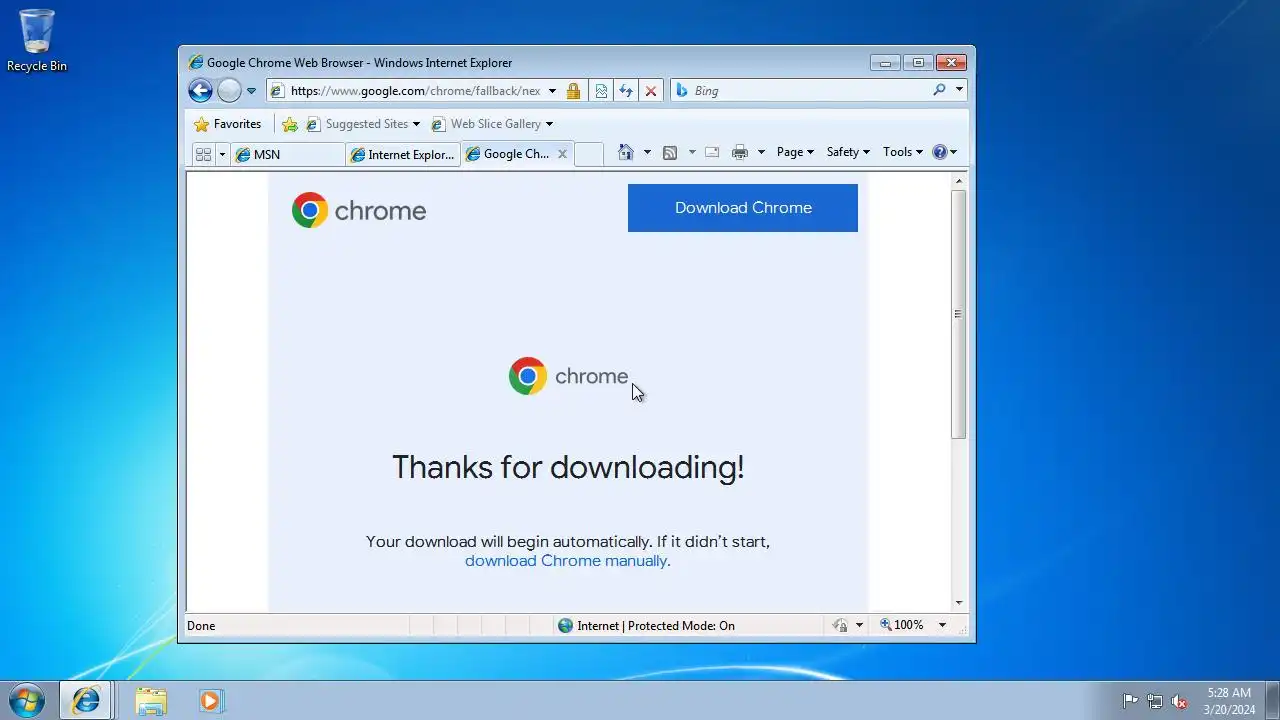1280x720 pixels.
Task: Open the Quick Tabs grid icon
Action: 203,154
